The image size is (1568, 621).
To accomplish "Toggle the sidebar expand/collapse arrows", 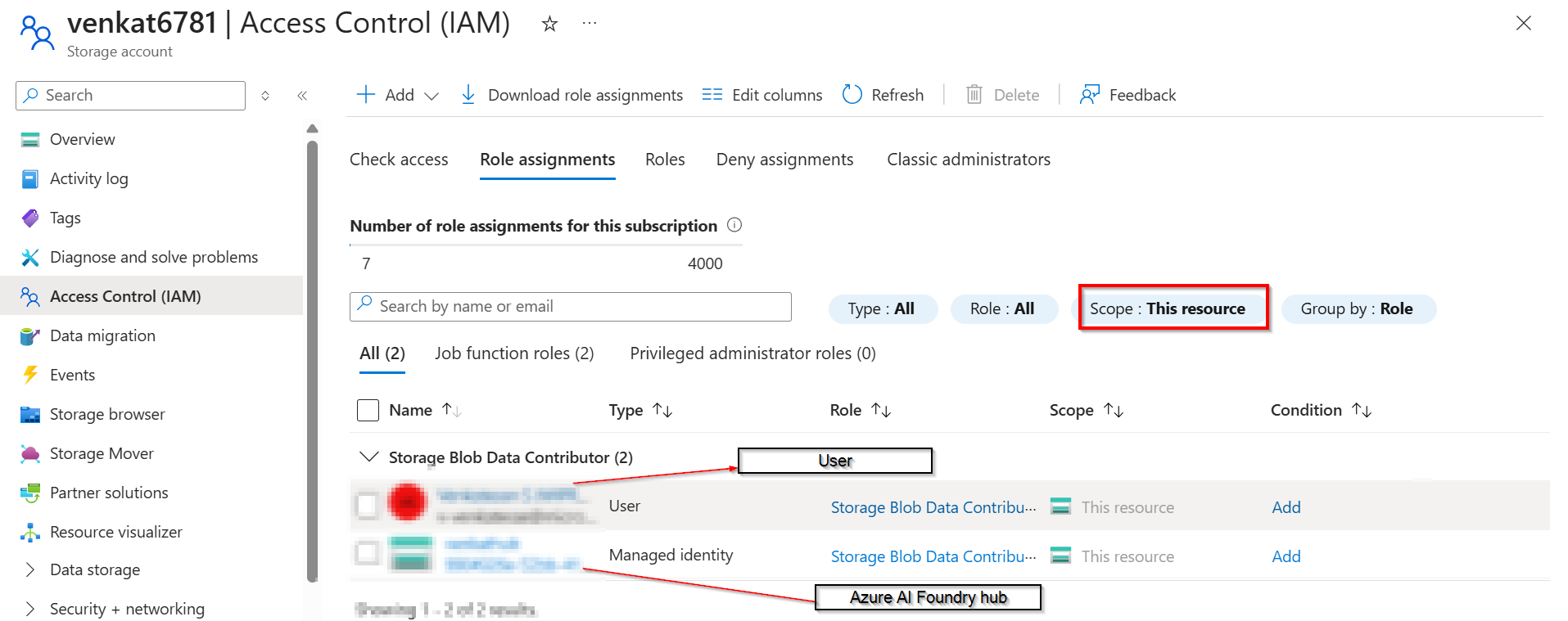I will (x=265, y=96).
